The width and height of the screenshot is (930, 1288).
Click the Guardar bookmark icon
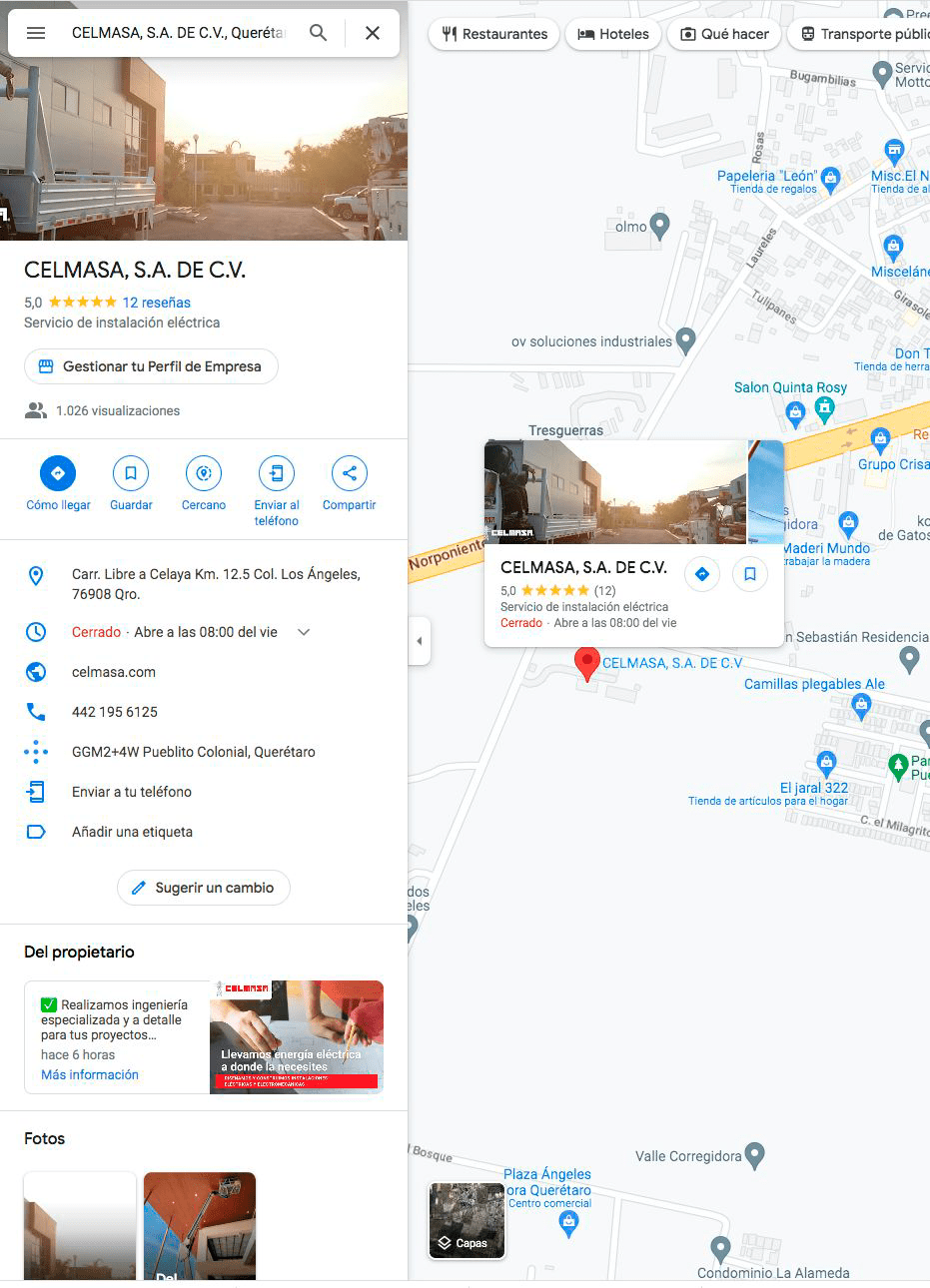[x=131, y=473]
